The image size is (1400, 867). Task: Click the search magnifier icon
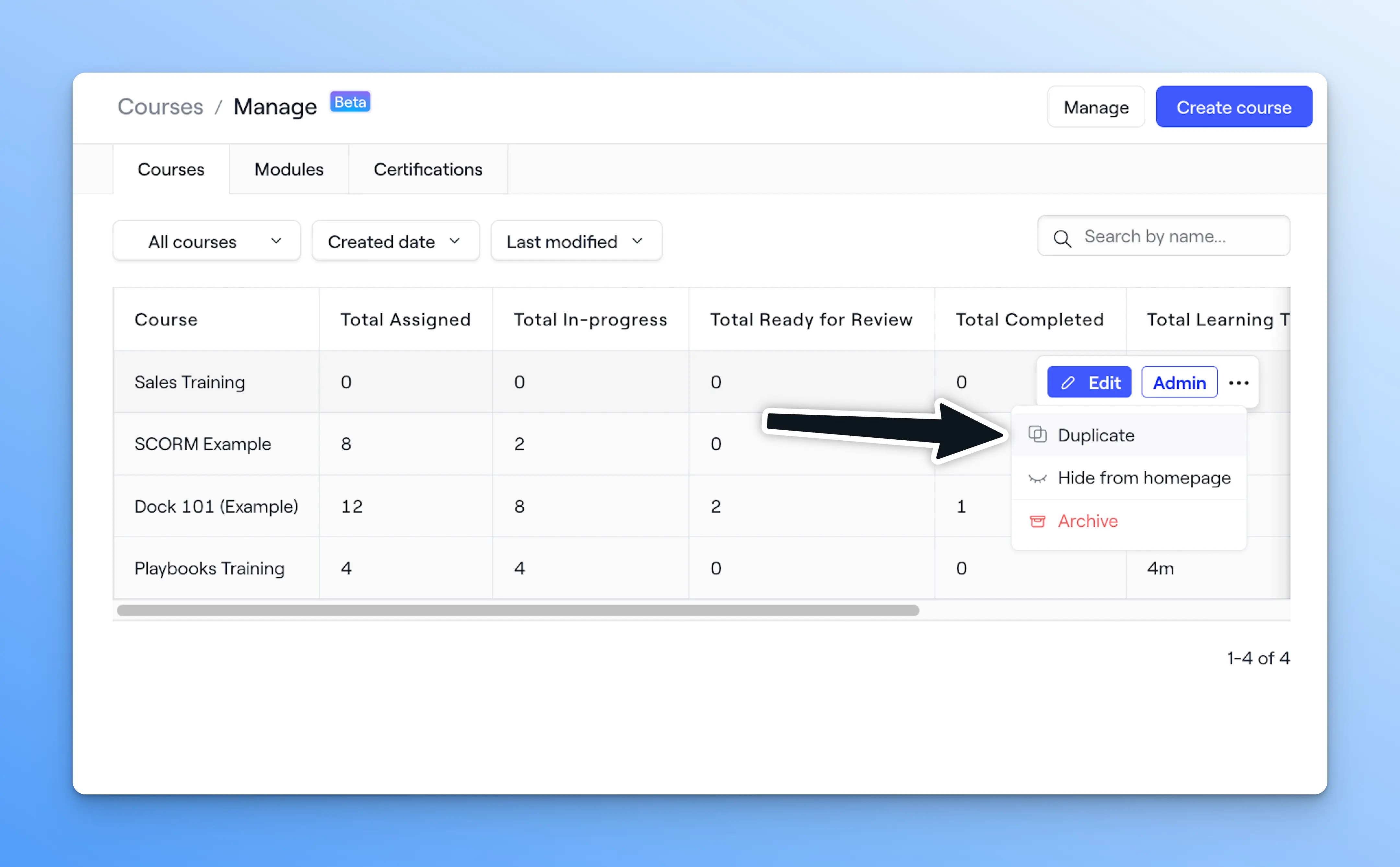pyautogui.click(x=1062, y=238)
